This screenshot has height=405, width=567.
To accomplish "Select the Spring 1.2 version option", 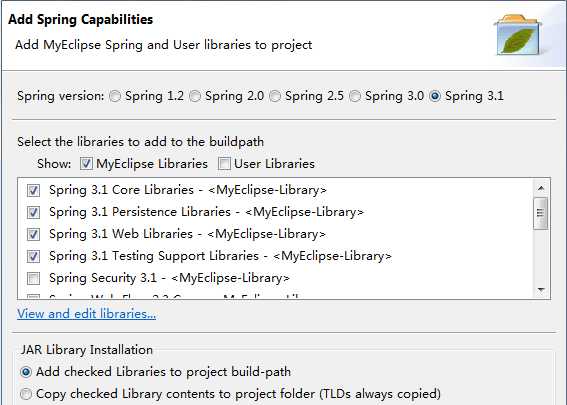I will tap(115, 96).
